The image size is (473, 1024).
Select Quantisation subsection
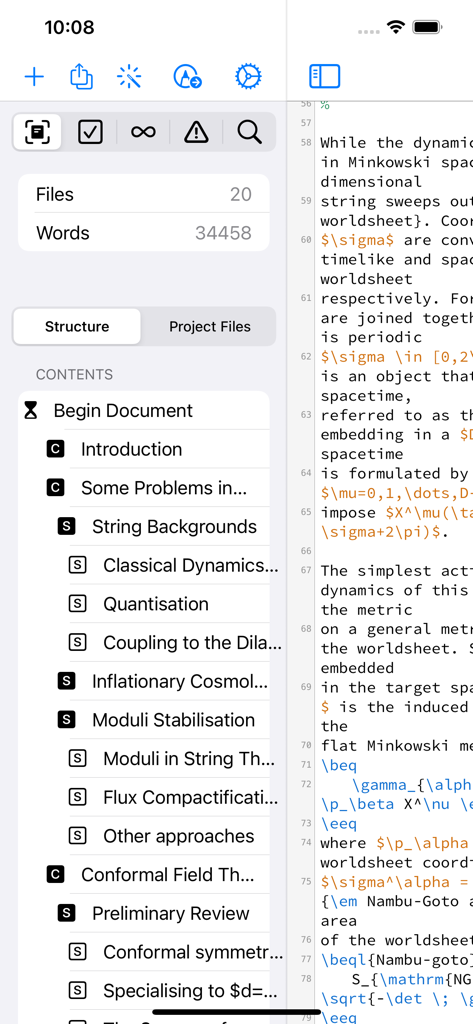tap(144, 604)
